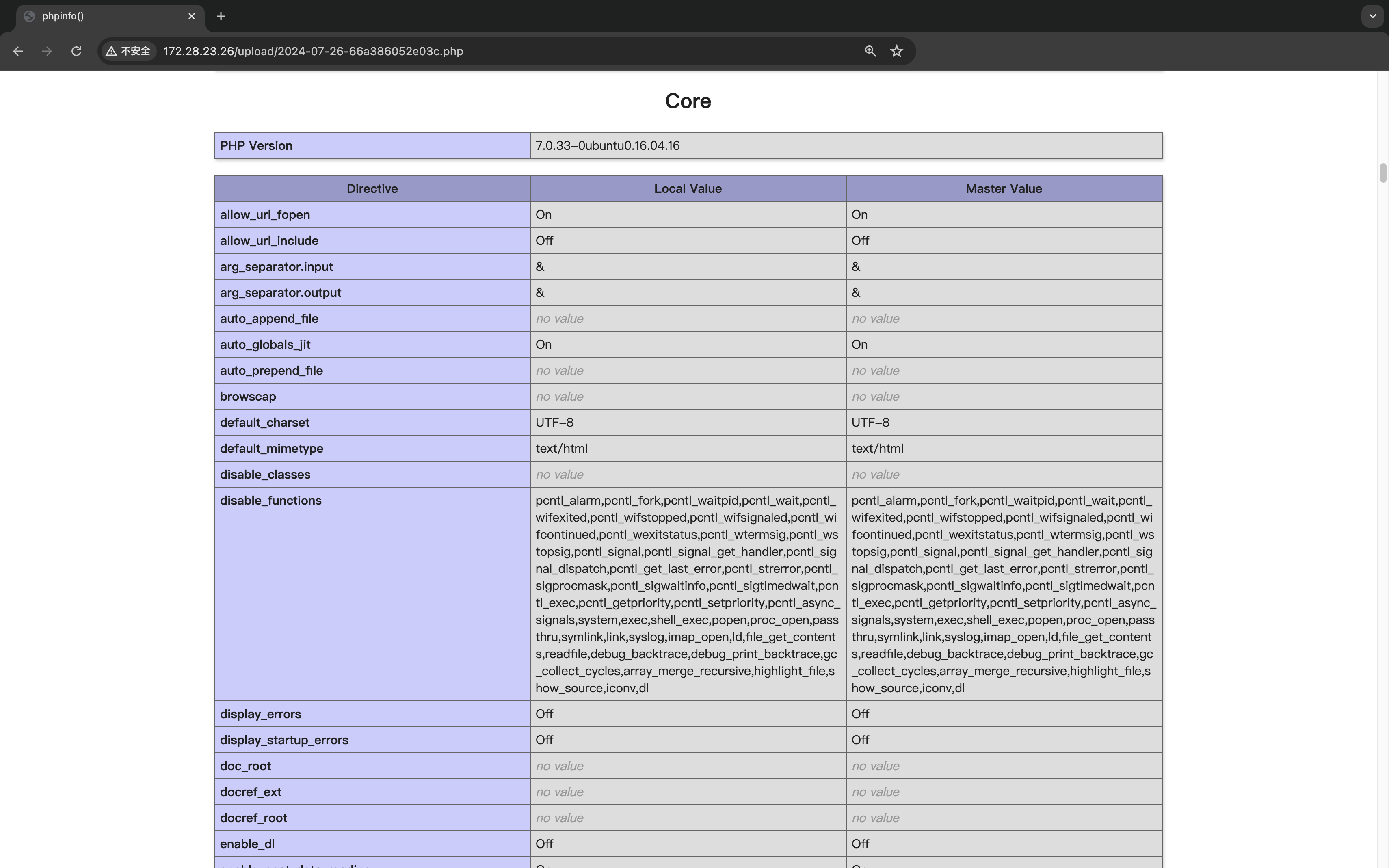
Task: Click the forward navigation arrow
Action: (47, 51)
